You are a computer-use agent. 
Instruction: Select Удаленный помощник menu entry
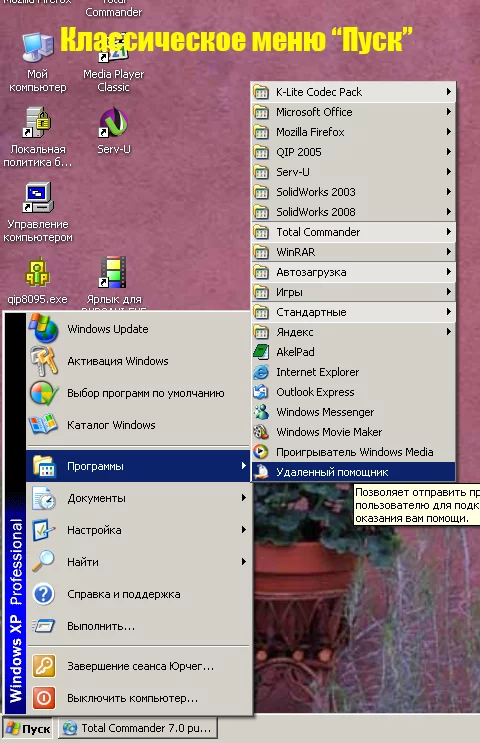click(x=353, y=472)
